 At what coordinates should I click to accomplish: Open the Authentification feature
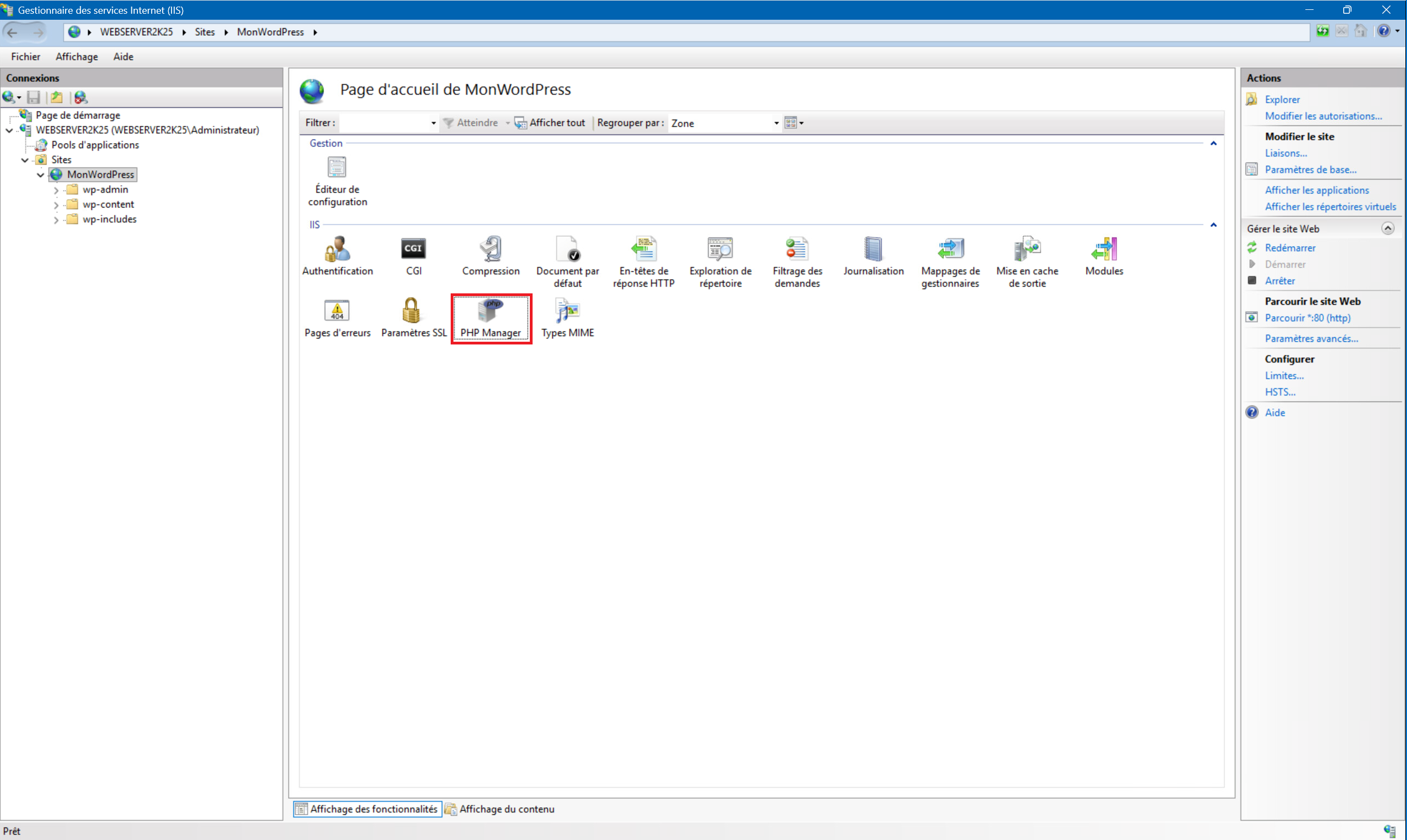pyautogui.click(x=337, y=249)
